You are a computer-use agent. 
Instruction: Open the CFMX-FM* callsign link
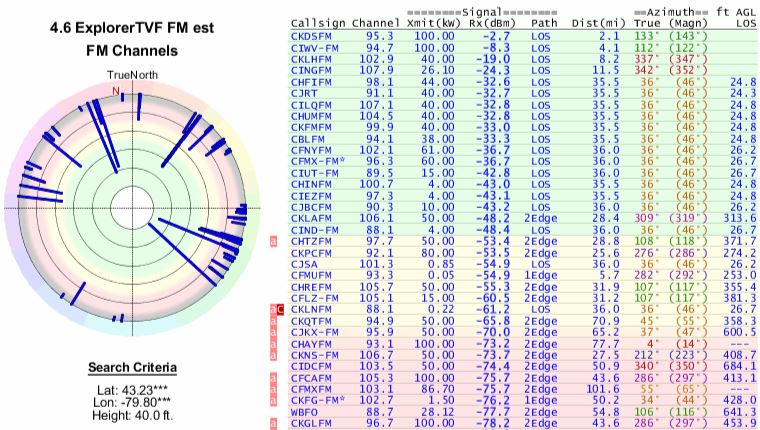pos(317,159)
